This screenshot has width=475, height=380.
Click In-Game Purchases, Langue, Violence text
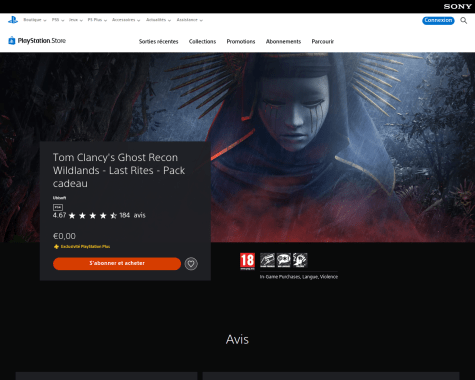299,277
